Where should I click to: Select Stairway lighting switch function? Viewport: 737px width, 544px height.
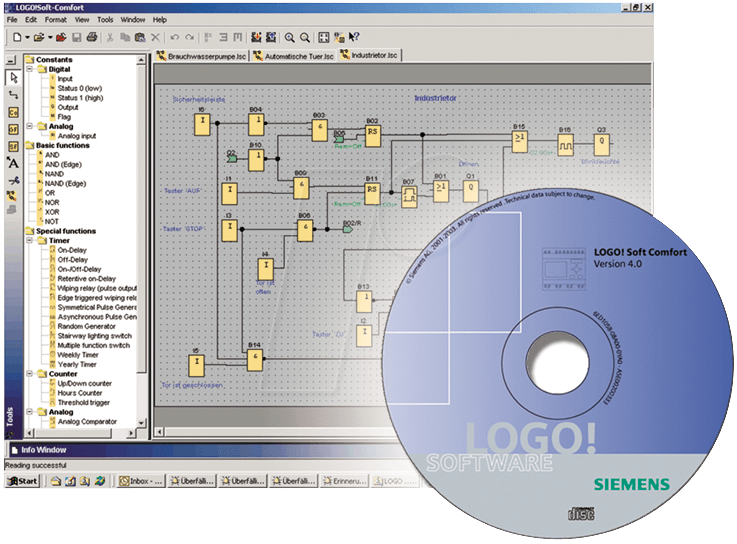click(94, 336)
